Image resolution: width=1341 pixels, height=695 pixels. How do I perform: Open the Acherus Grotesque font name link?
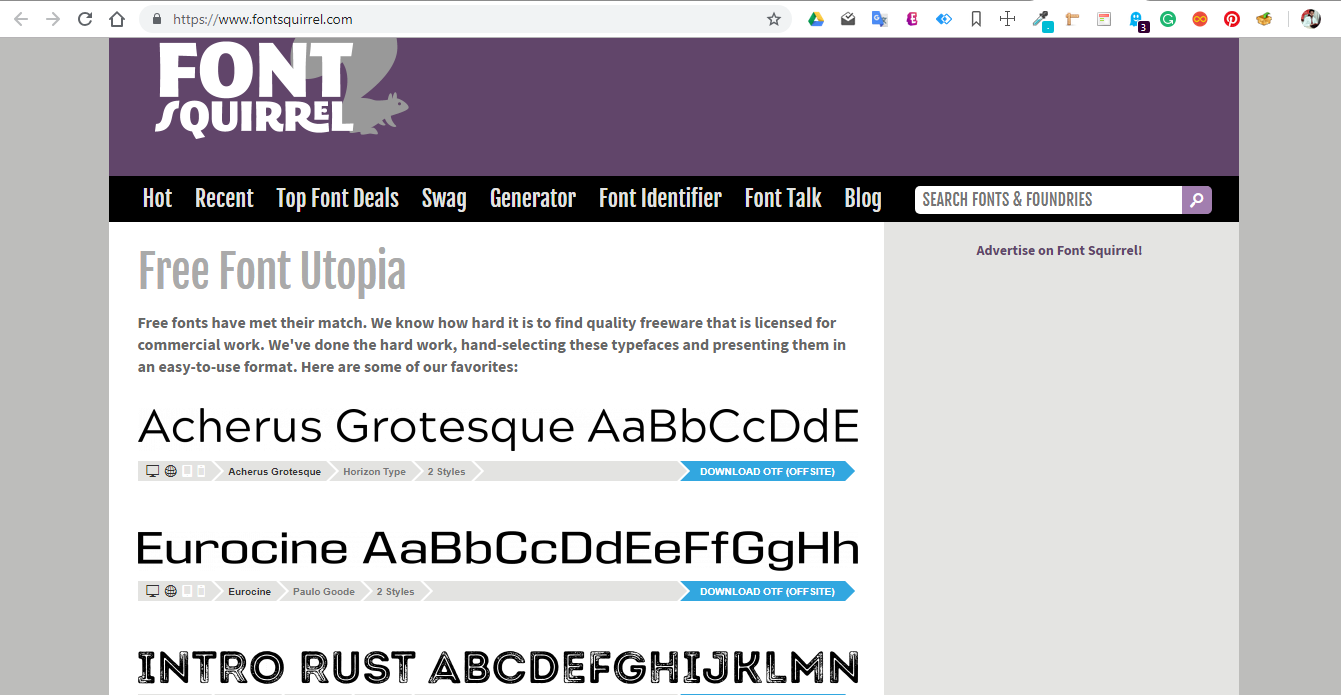[274, 471]
